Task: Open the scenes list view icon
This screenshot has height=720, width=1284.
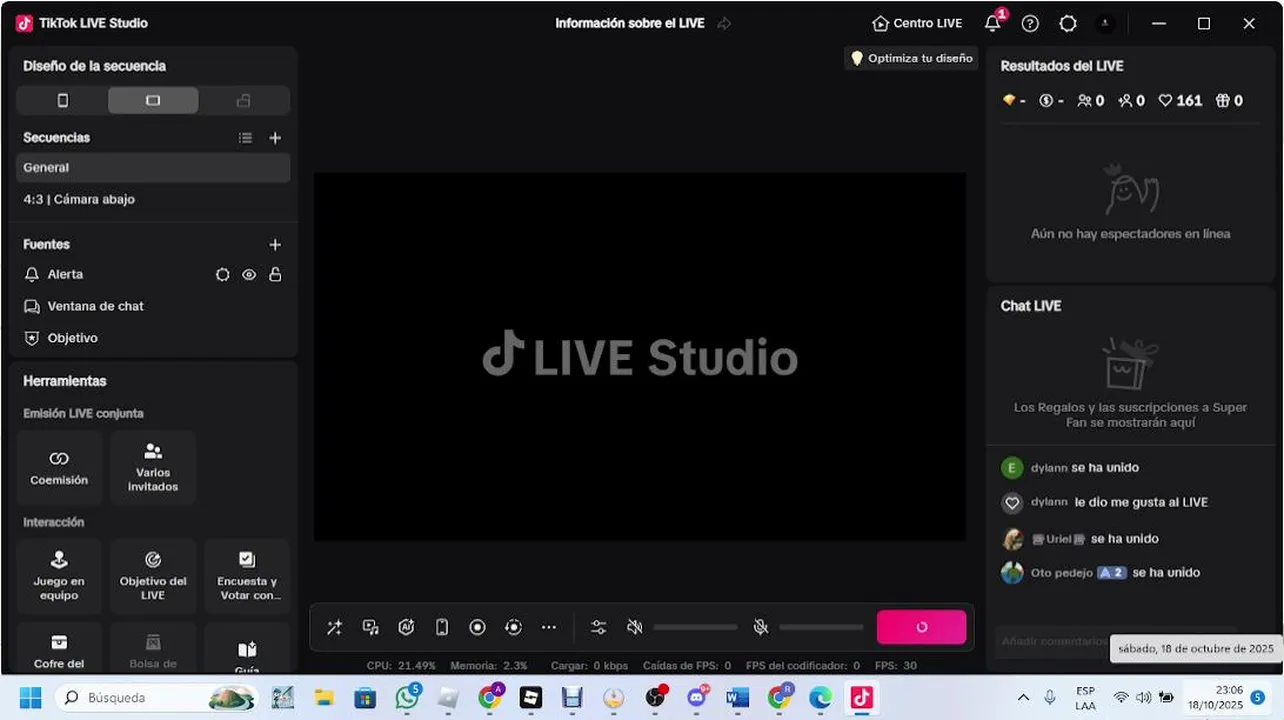Action: 245,138
